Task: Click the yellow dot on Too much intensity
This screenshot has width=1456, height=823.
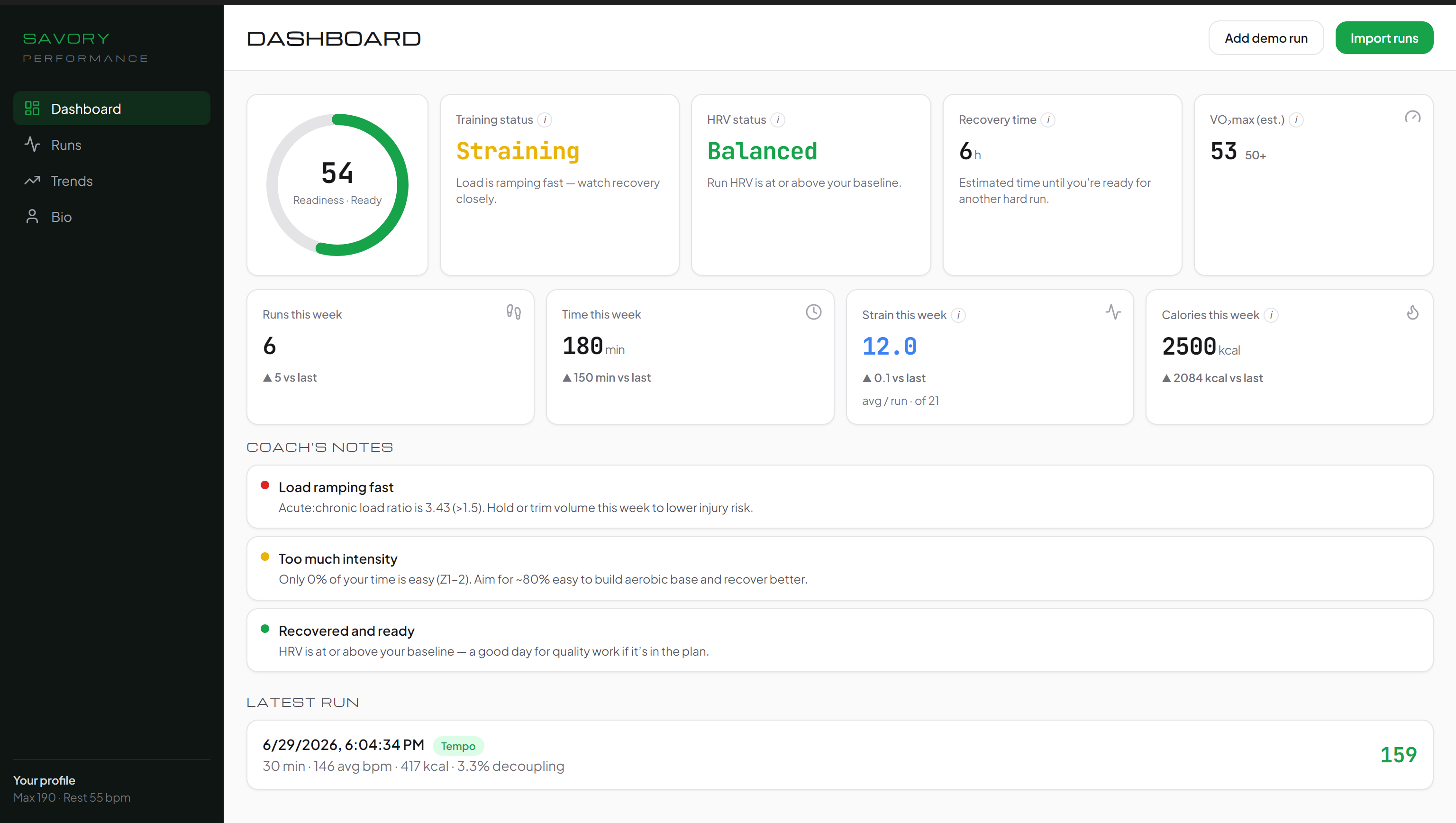Action: 264,557
